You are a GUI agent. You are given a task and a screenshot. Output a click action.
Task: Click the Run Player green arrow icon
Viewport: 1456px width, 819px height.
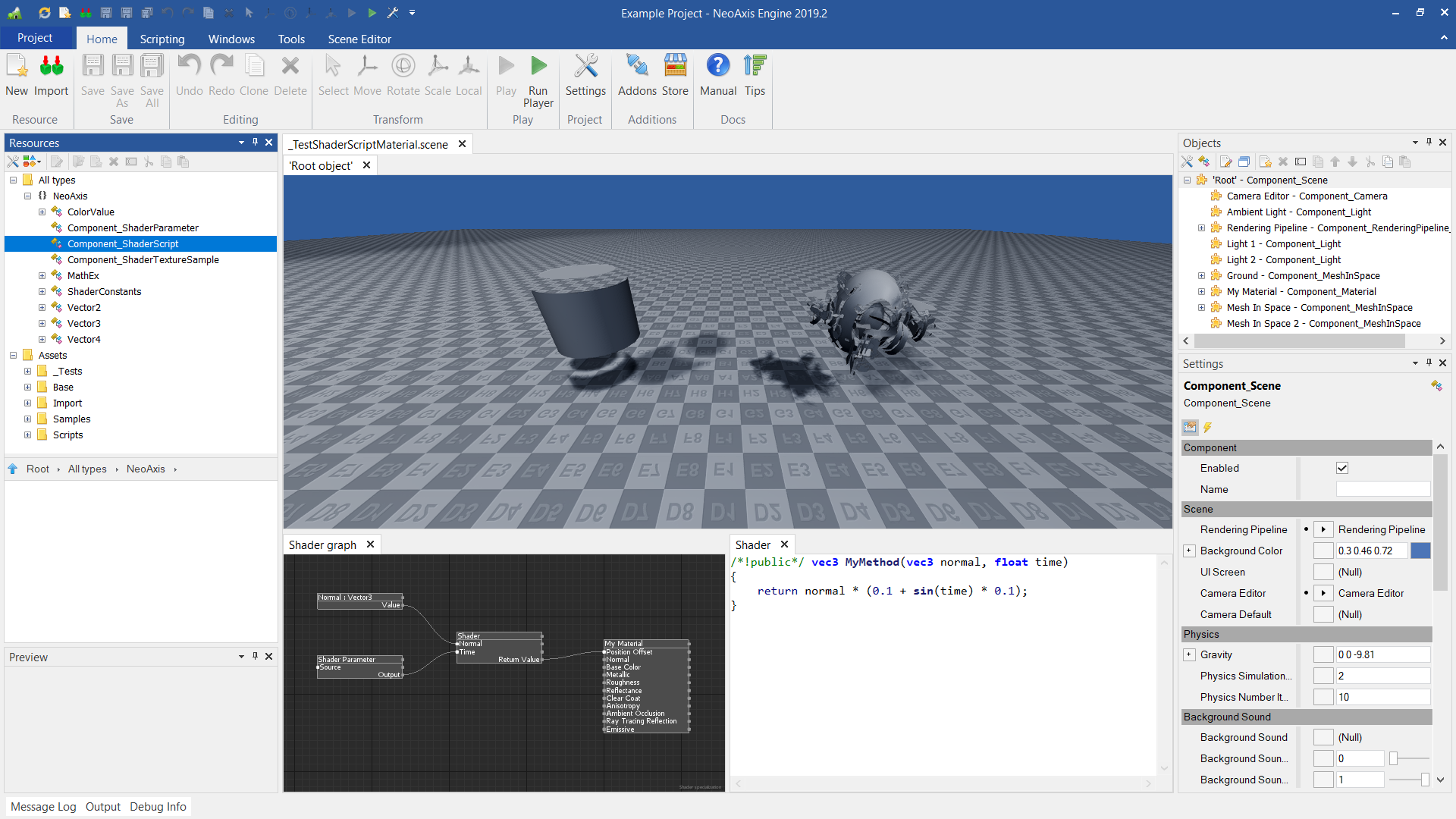[x=538, y=67]
